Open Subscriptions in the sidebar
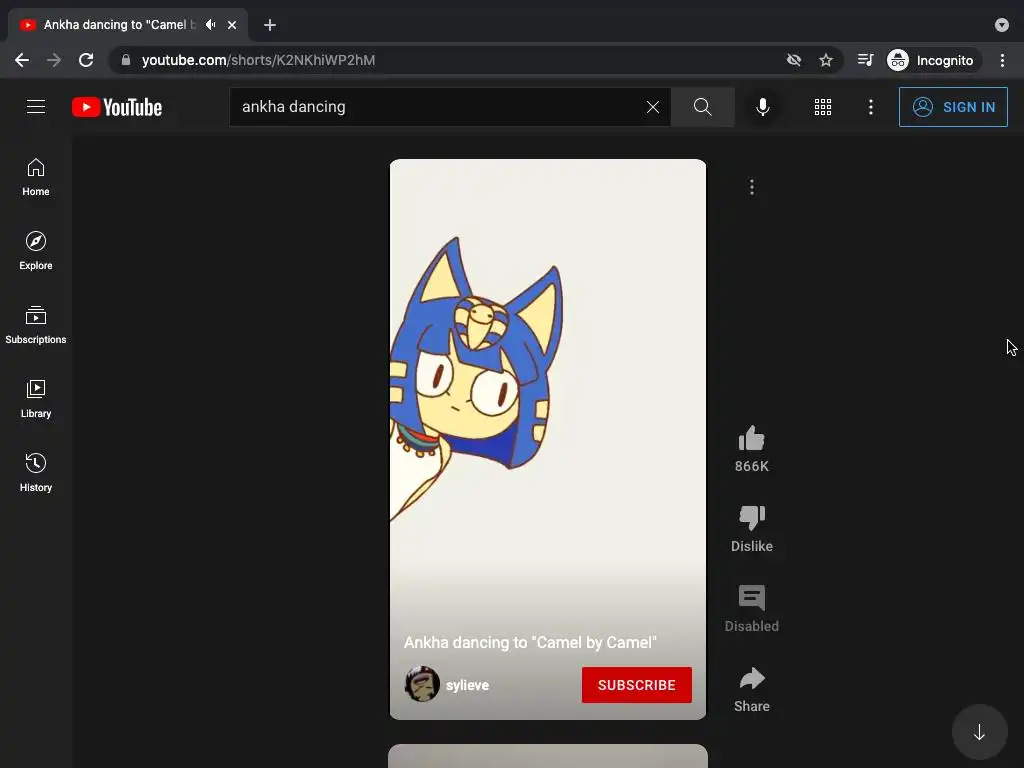This screenshot has width=1024, height=768. tap(36, 325)
